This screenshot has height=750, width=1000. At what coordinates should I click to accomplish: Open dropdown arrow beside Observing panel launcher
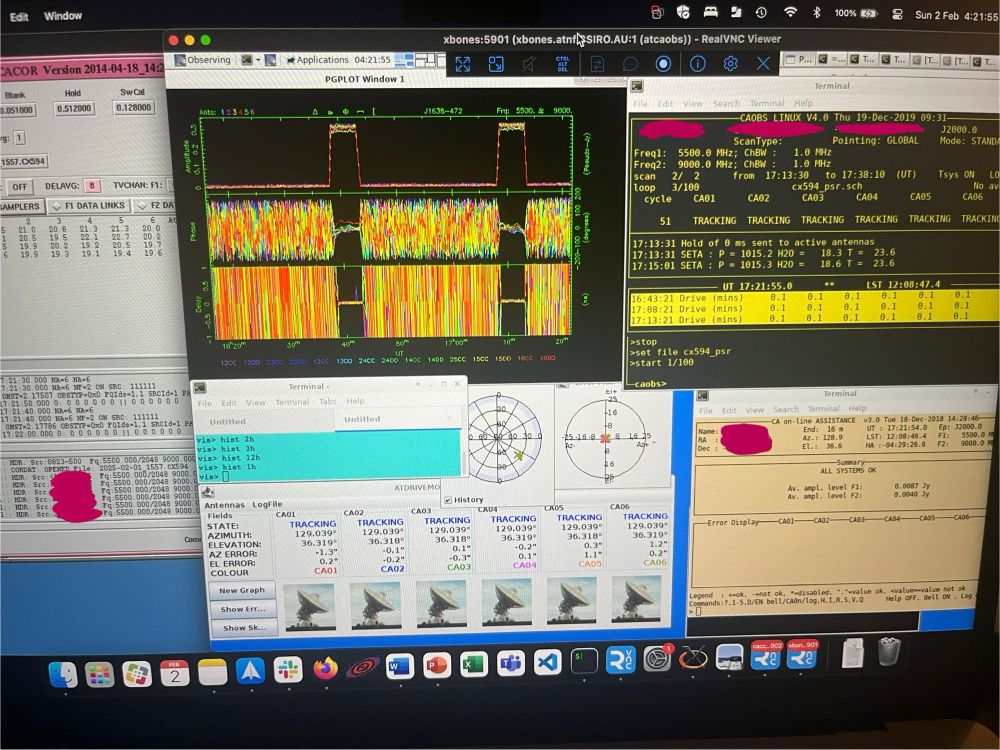coord(258,60)
